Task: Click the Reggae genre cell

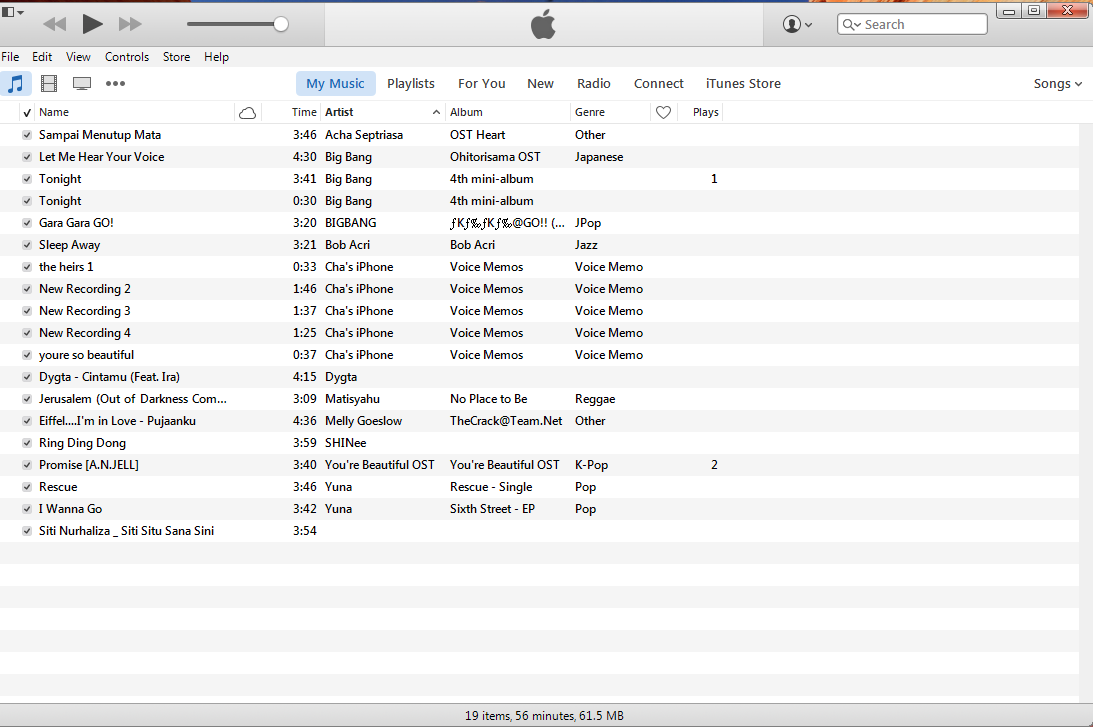Action: (595, 399)
